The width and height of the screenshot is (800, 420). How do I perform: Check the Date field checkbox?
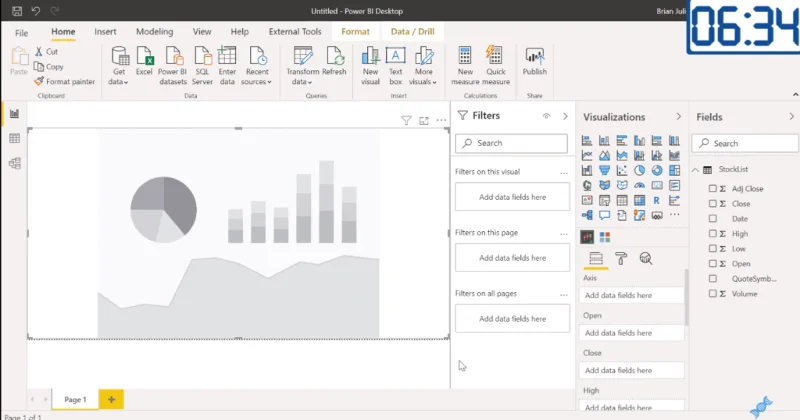pyautogui.click(x=713, y=218)
